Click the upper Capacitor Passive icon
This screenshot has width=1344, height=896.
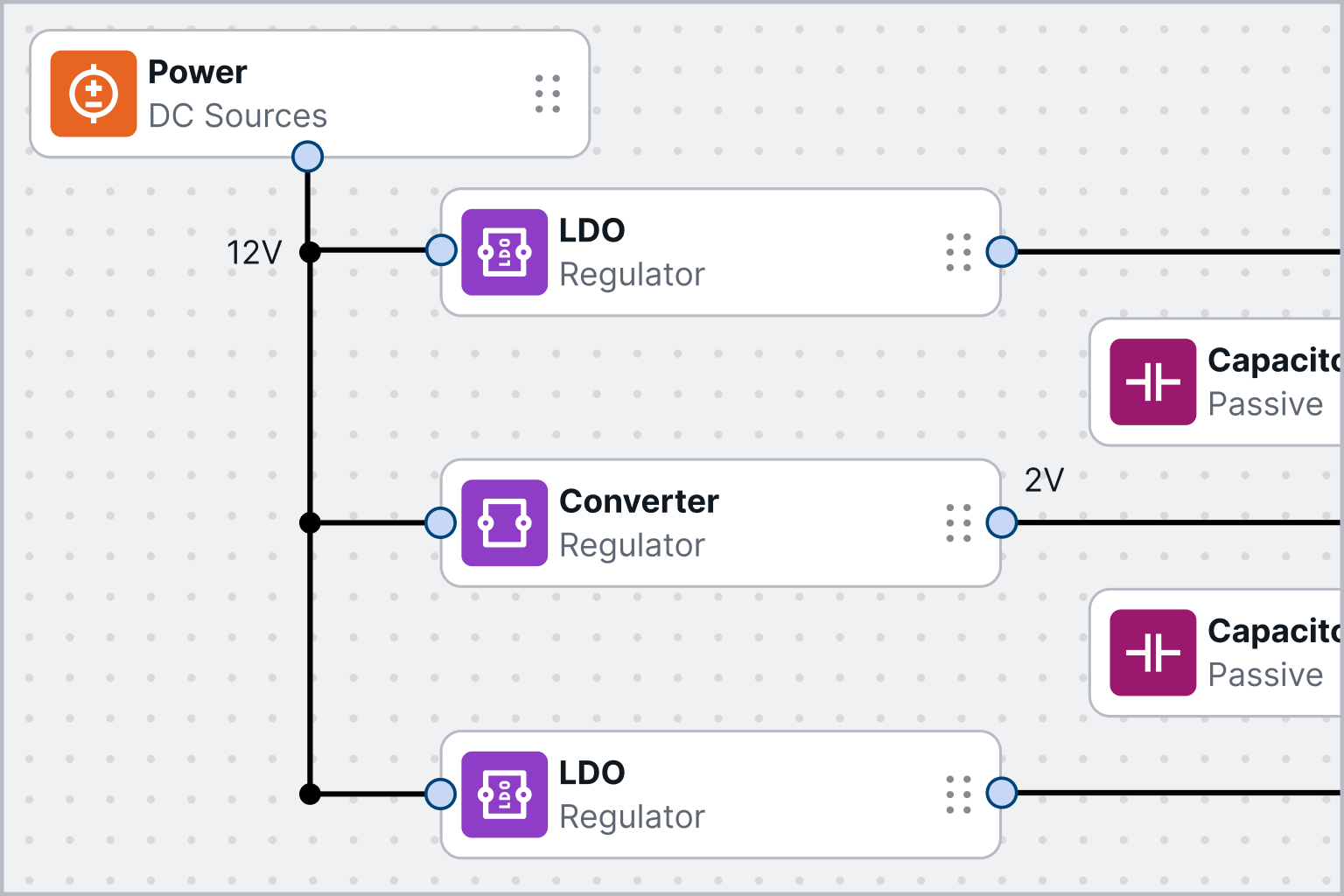(x=1152, y=382)
